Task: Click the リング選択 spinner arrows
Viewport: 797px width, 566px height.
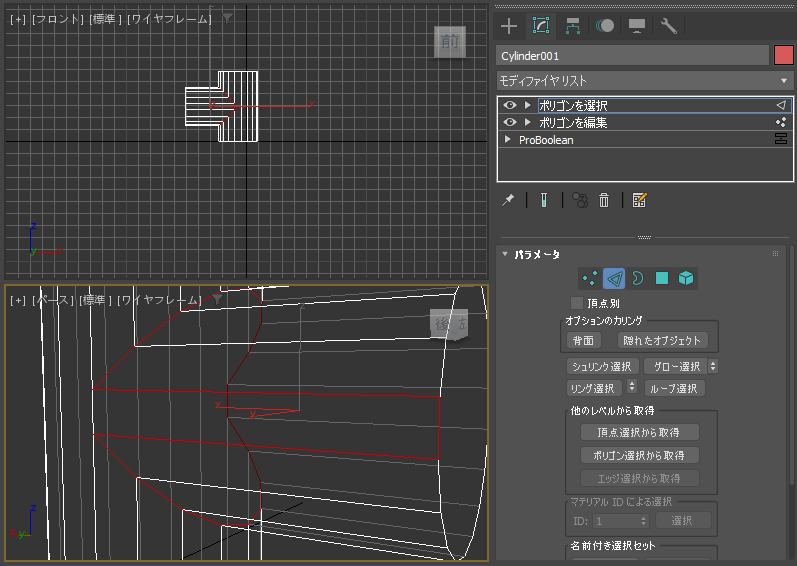Action: [x=632, y=387]
